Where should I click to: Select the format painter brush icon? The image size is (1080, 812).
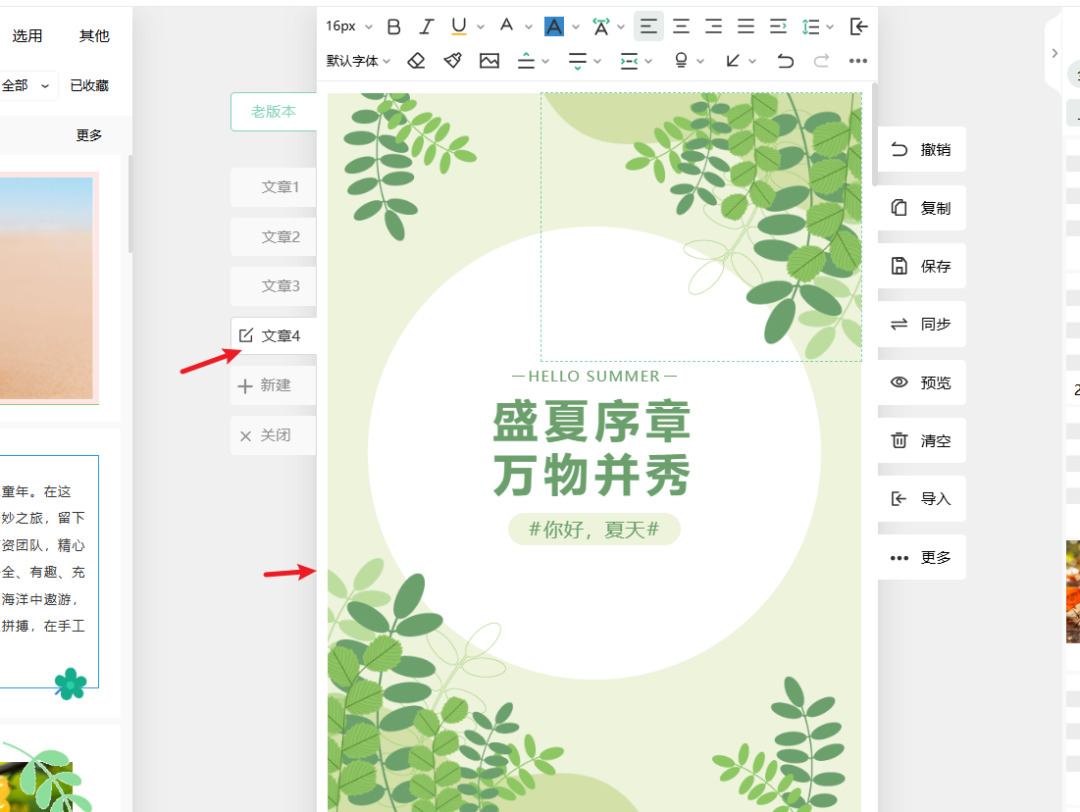[453, 61]
